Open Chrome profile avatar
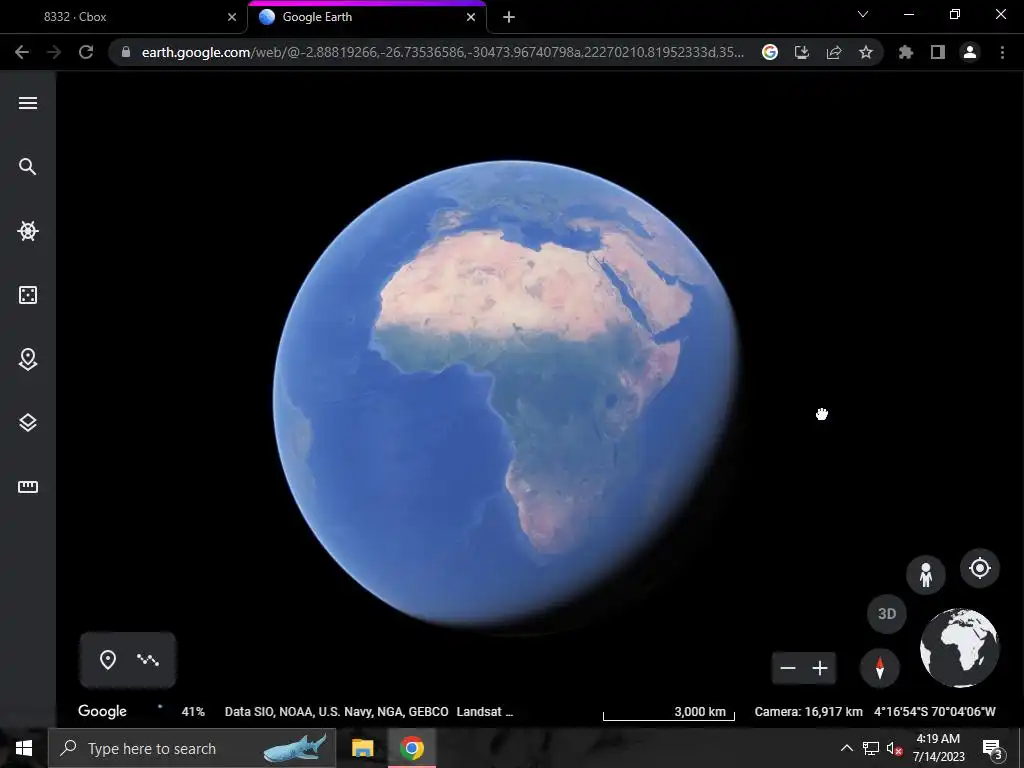The height and width of the screenshot is (768, 1024). (970, 52)
